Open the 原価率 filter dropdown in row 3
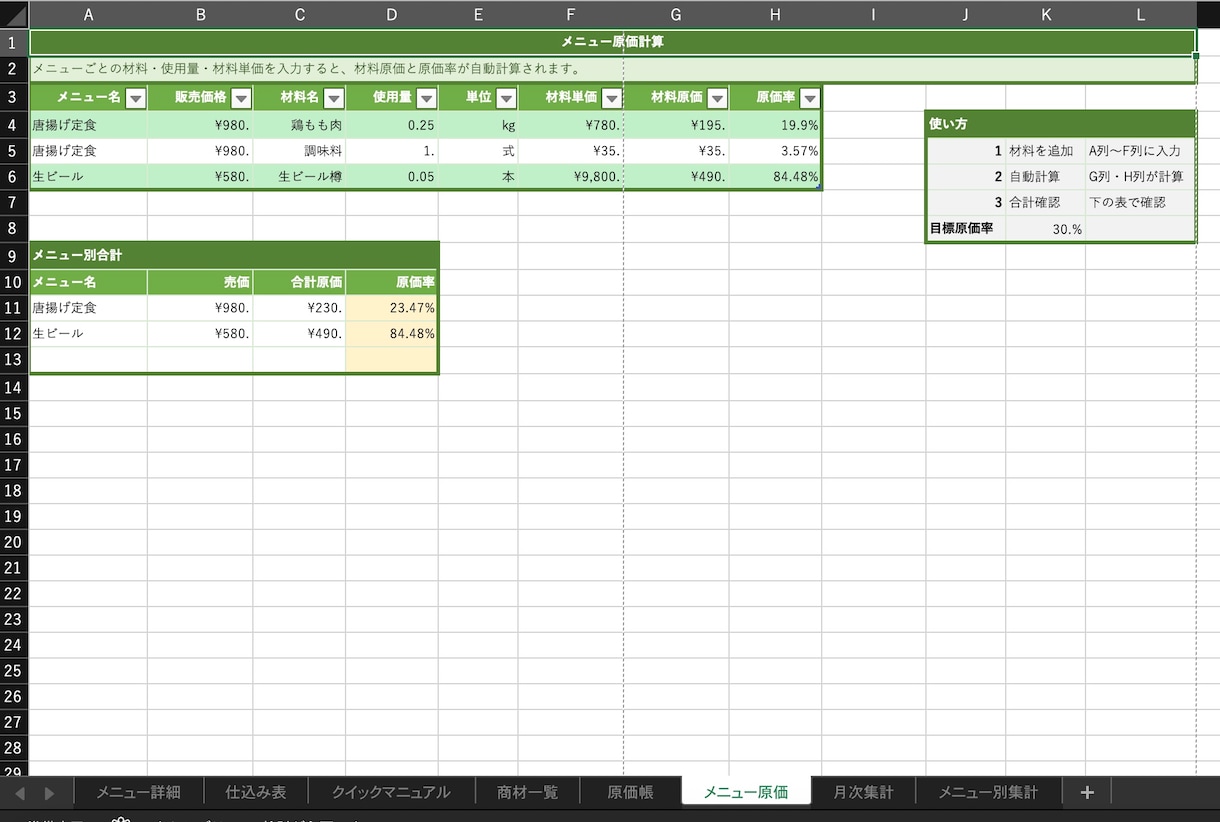1220x822 pixels. pyautogui.click(x=810, y=98)
